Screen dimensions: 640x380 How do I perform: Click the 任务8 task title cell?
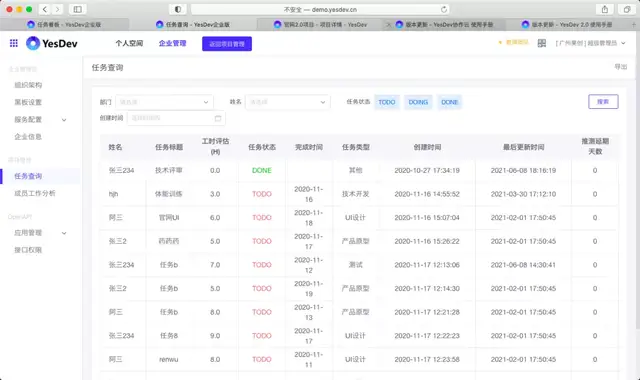tap(169, 336)
